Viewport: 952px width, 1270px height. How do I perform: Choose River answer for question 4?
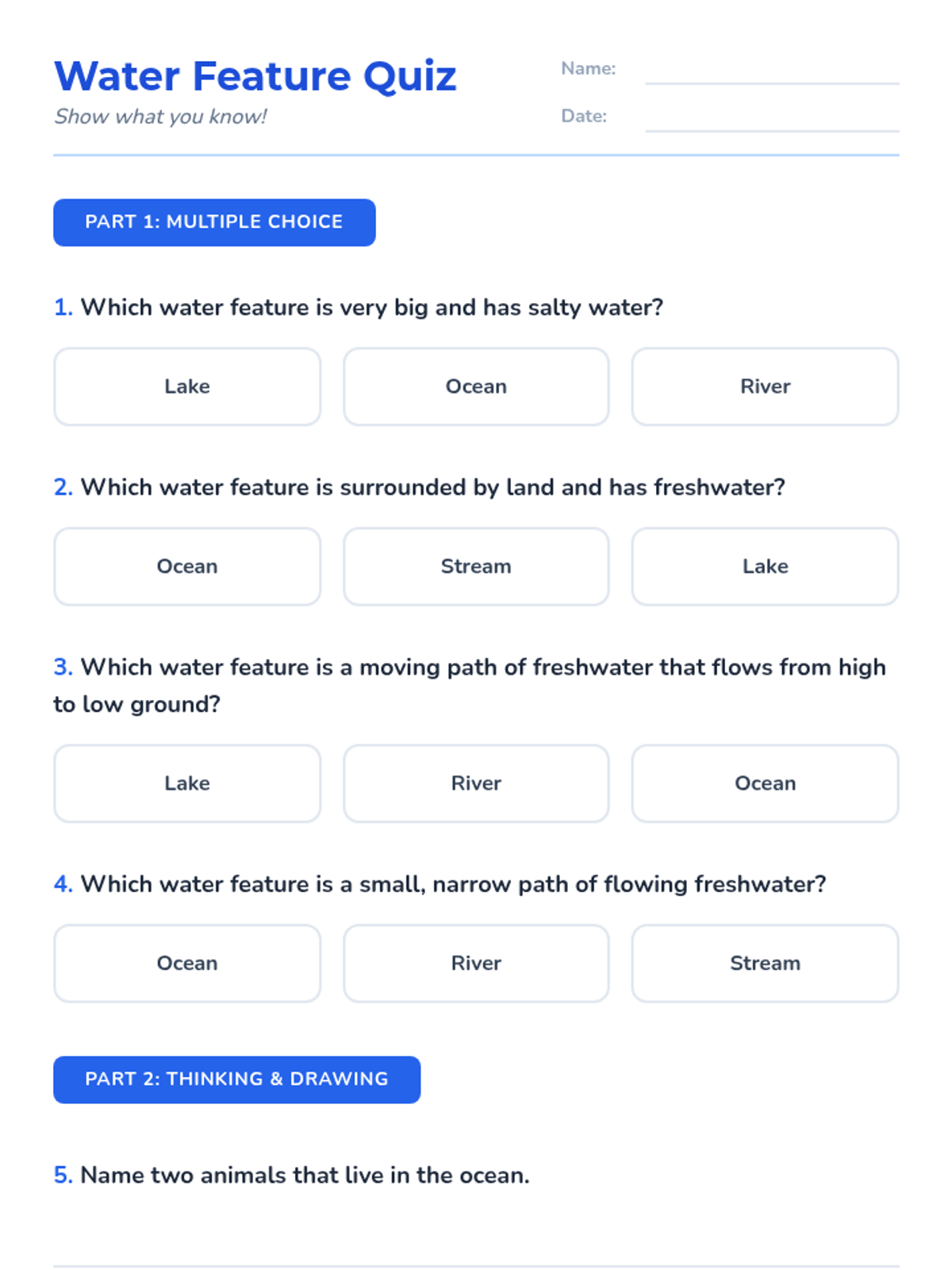point(476,964)
